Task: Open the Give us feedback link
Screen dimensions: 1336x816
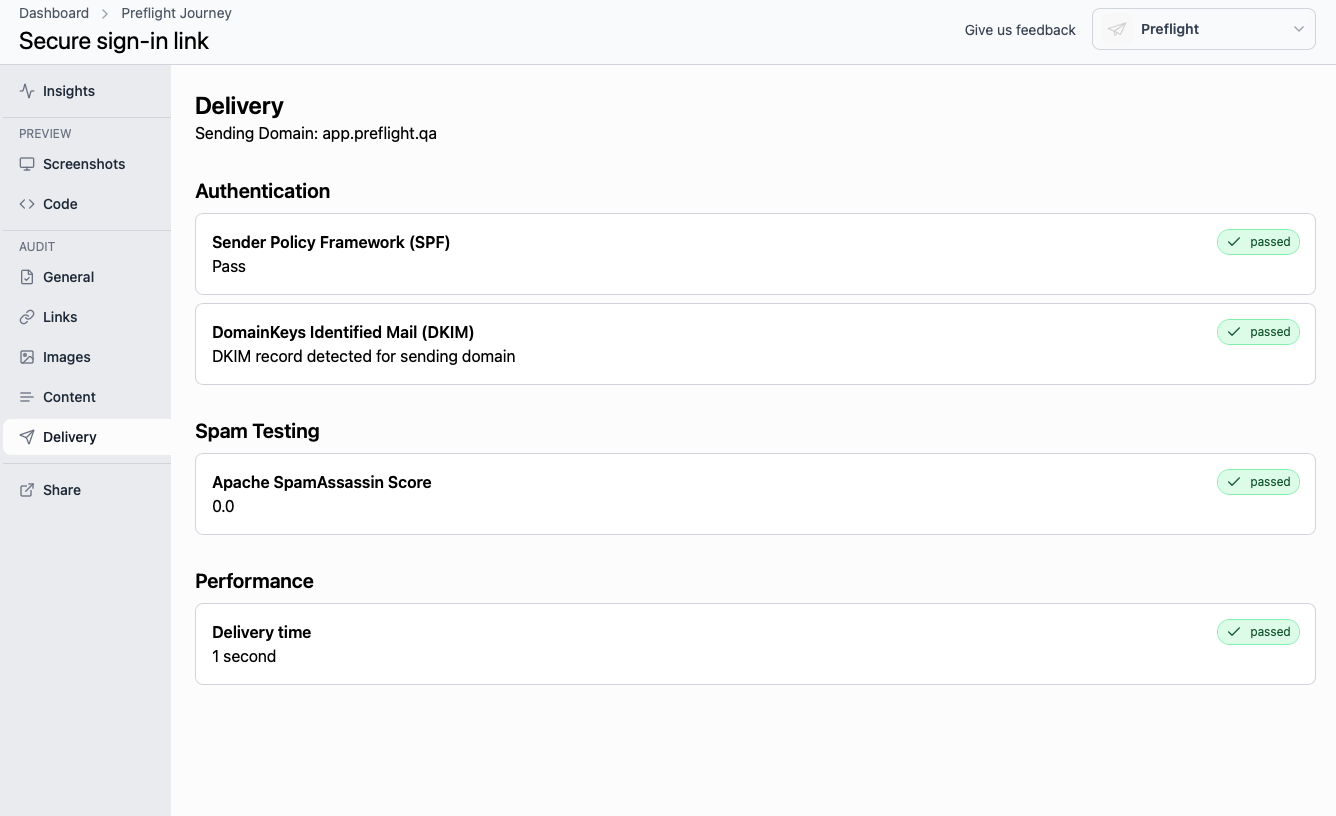Action: coord(1020,30)
